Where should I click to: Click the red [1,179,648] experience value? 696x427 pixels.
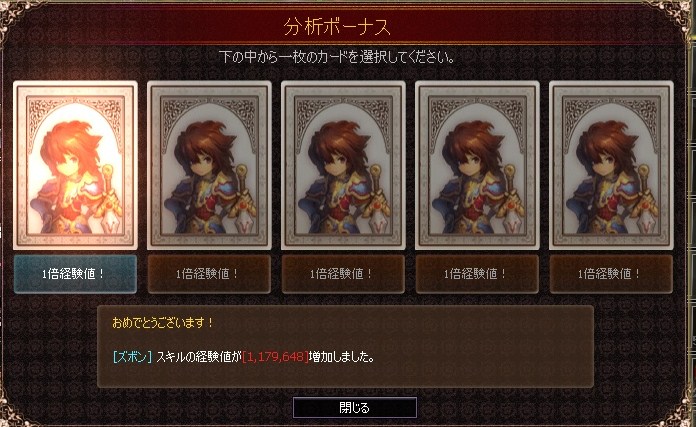(275, 356)
